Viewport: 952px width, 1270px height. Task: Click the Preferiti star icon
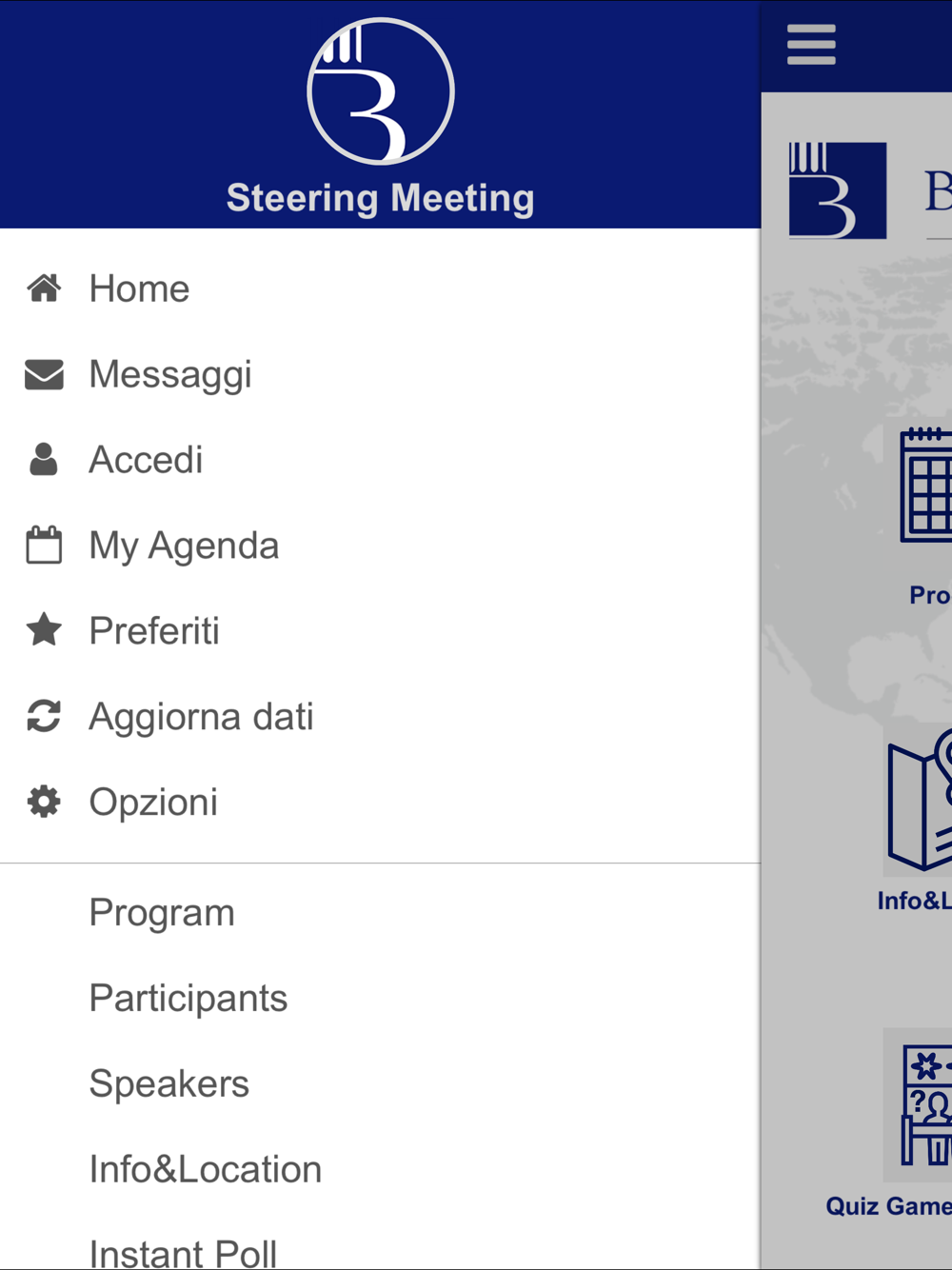point(44,630)
